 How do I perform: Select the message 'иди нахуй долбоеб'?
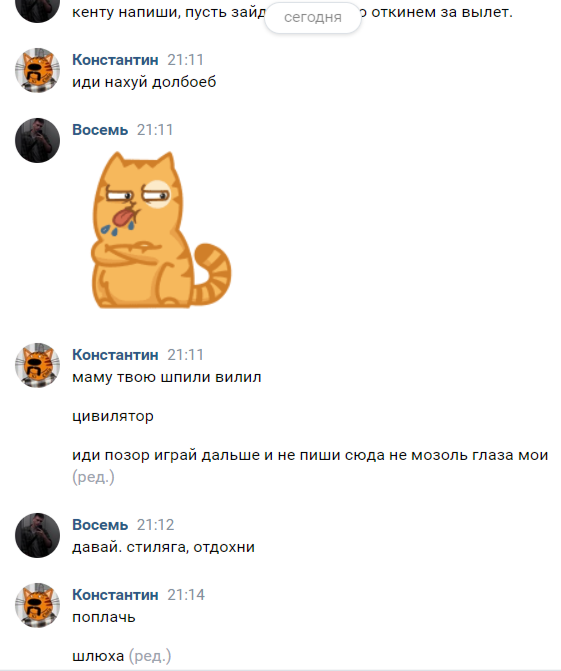coord(144,82)
